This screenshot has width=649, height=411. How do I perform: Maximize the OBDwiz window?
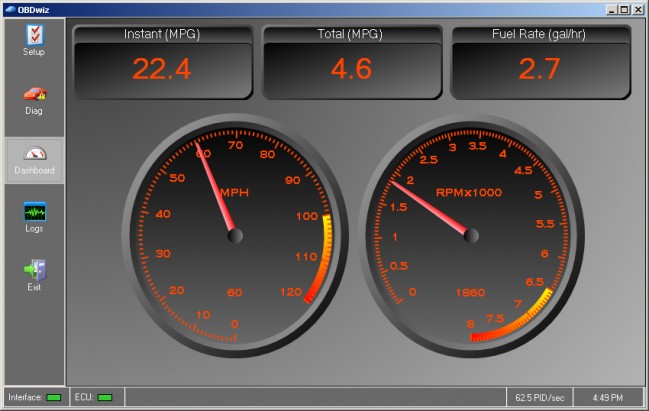[625, 10]
